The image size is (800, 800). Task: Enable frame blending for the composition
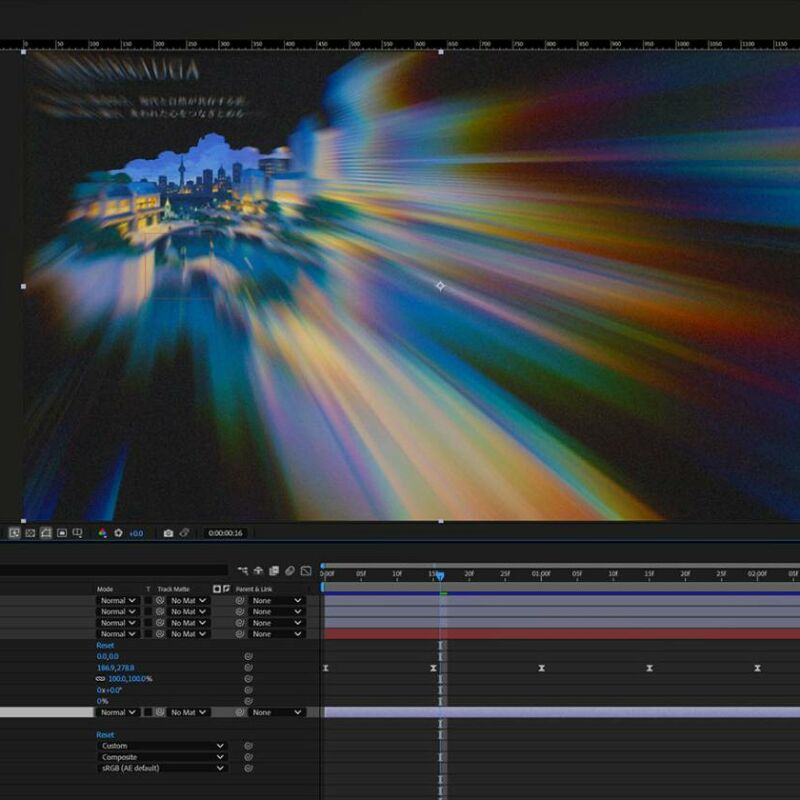(274, 570)
